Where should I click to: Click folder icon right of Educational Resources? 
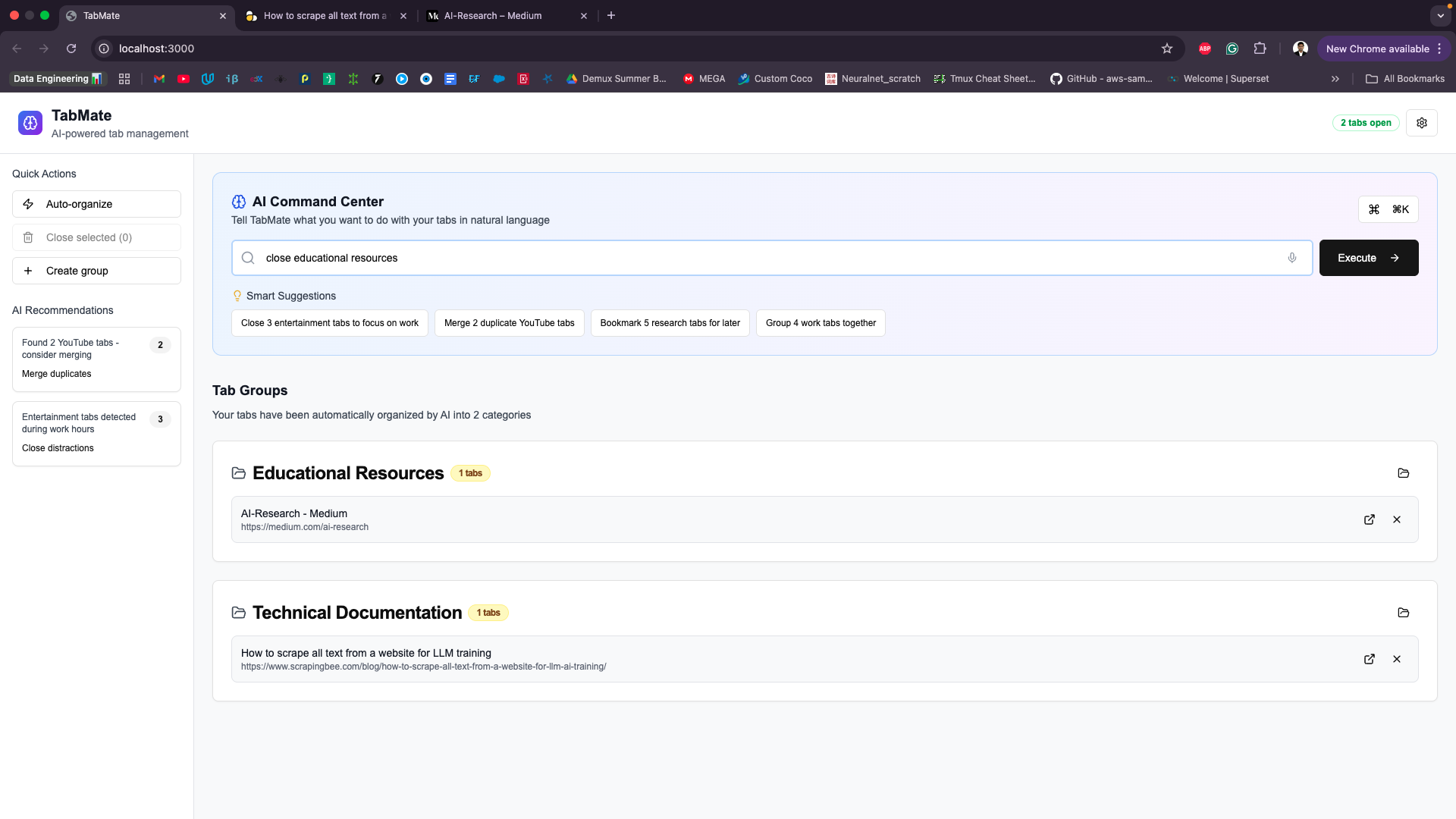[x=1404, y=473]
